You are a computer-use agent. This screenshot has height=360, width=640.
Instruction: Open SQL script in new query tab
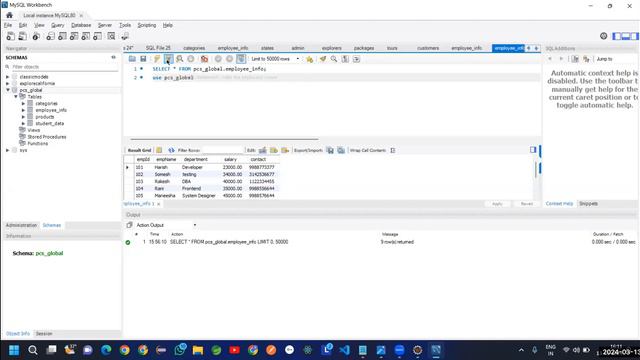point(22,36)
